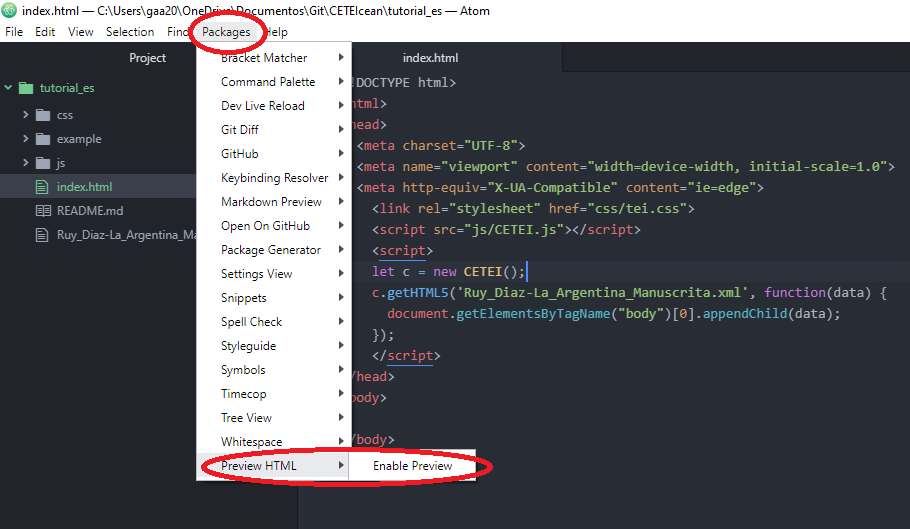Screen dimensions: 910x529
Task: Open the File menu
Action: (x=14, y=32)
